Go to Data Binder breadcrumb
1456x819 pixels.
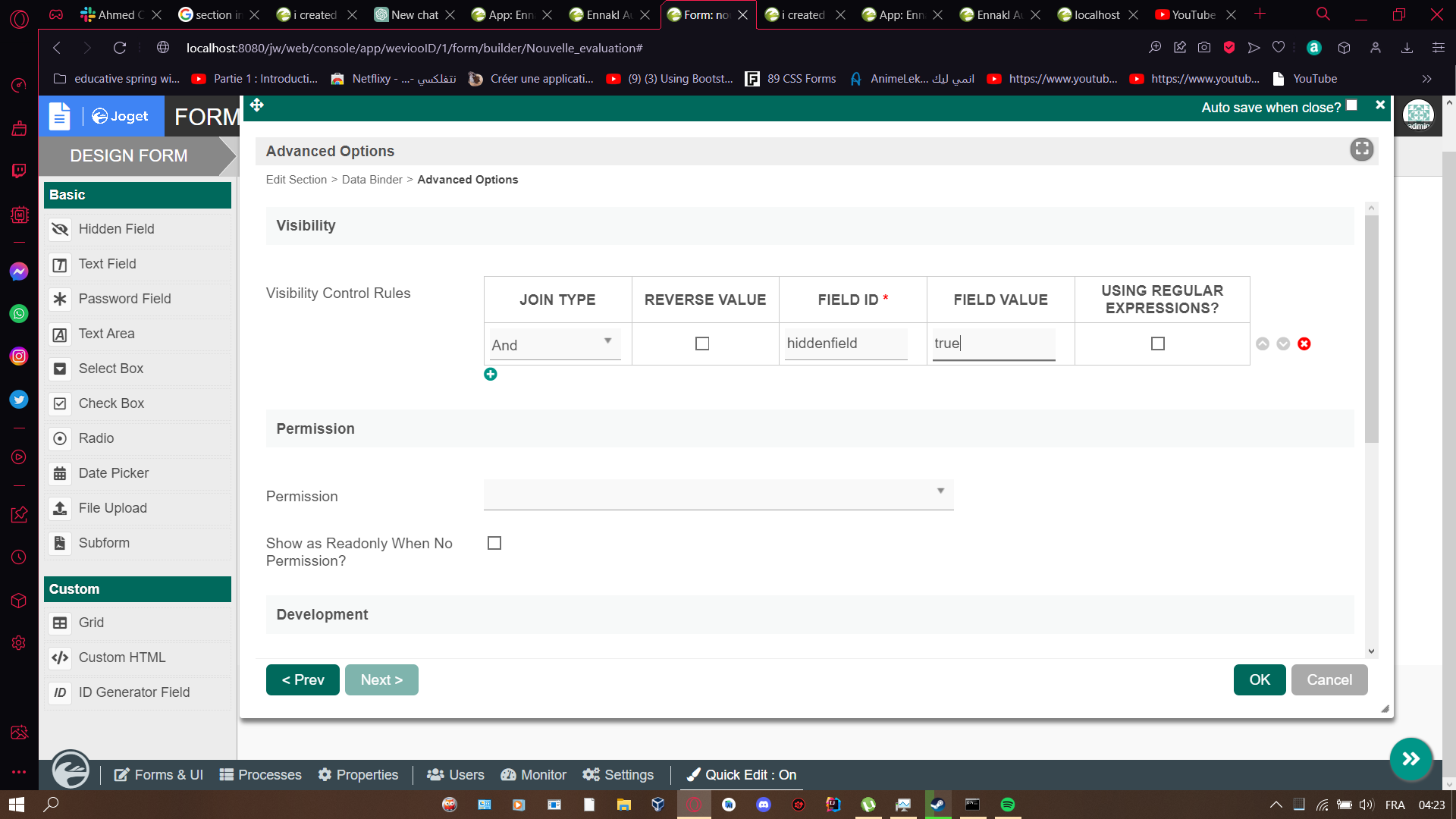(372, 180)
